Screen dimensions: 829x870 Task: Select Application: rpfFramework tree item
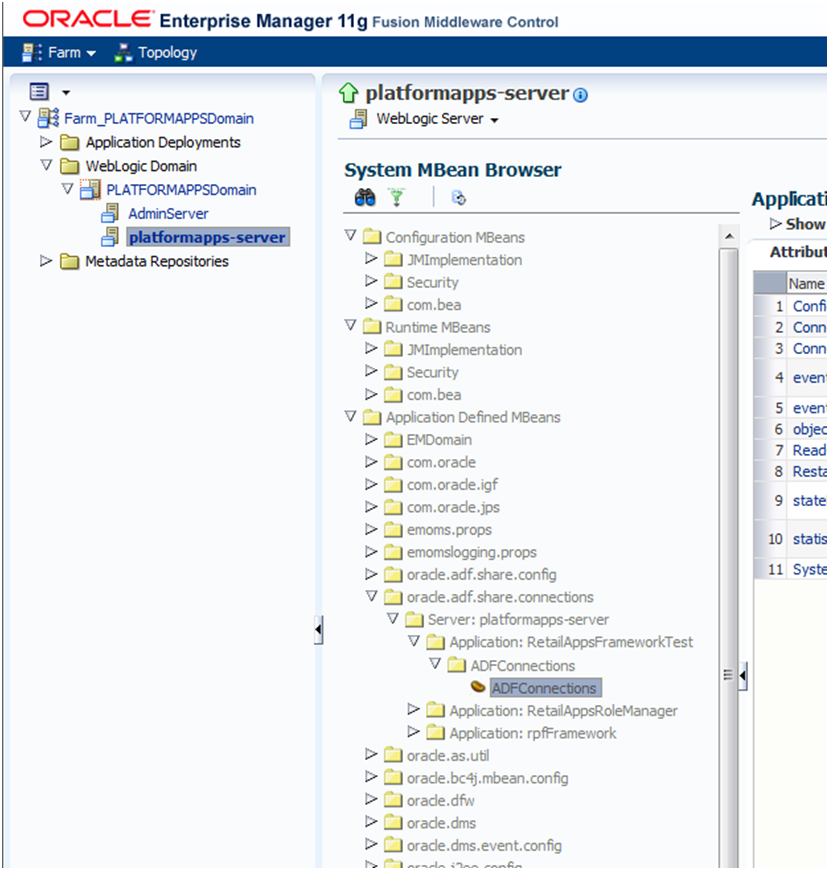tap(533, 734)
